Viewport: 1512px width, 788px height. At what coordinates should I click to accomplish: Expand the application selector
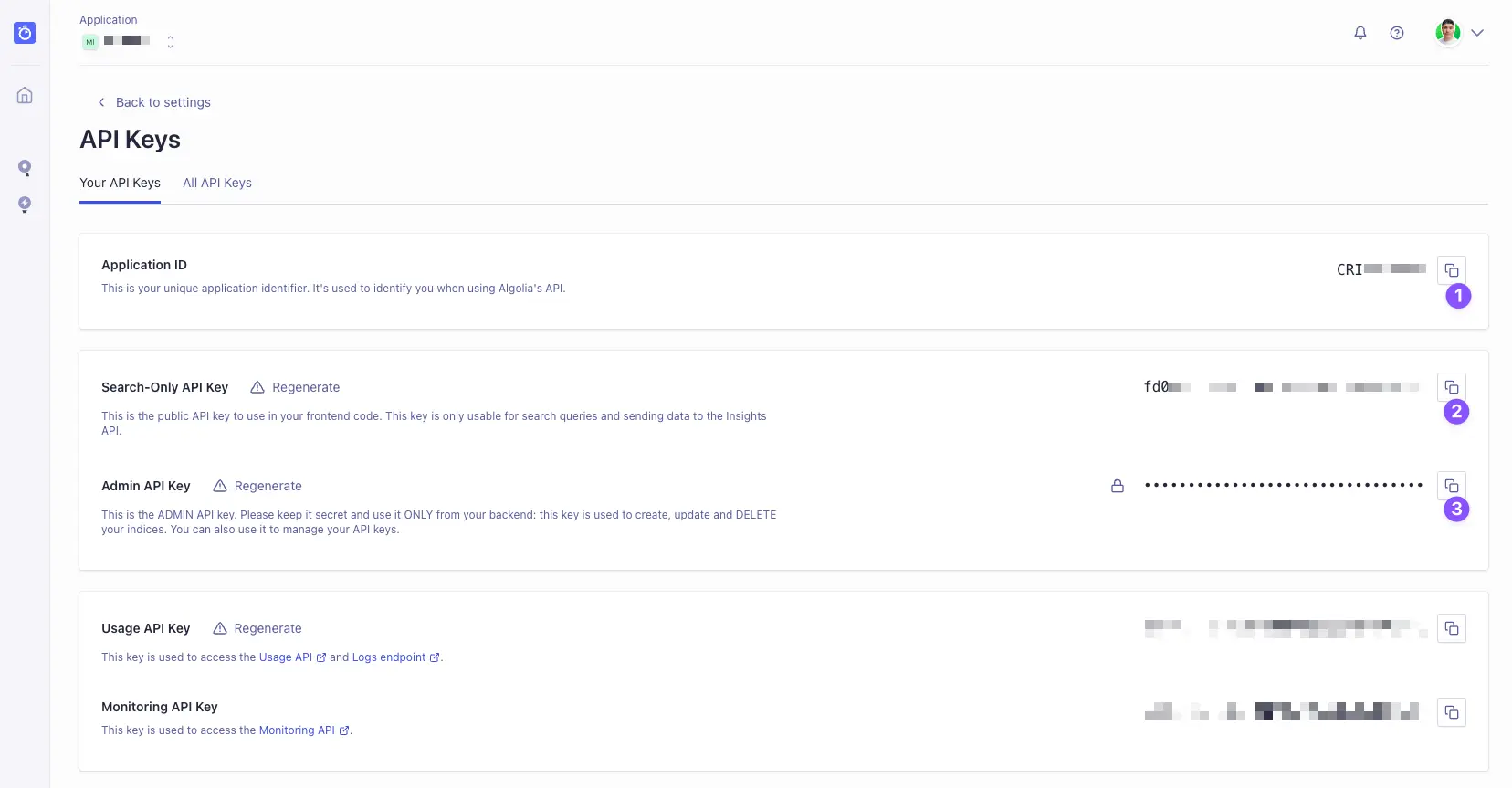coord(170,42)
